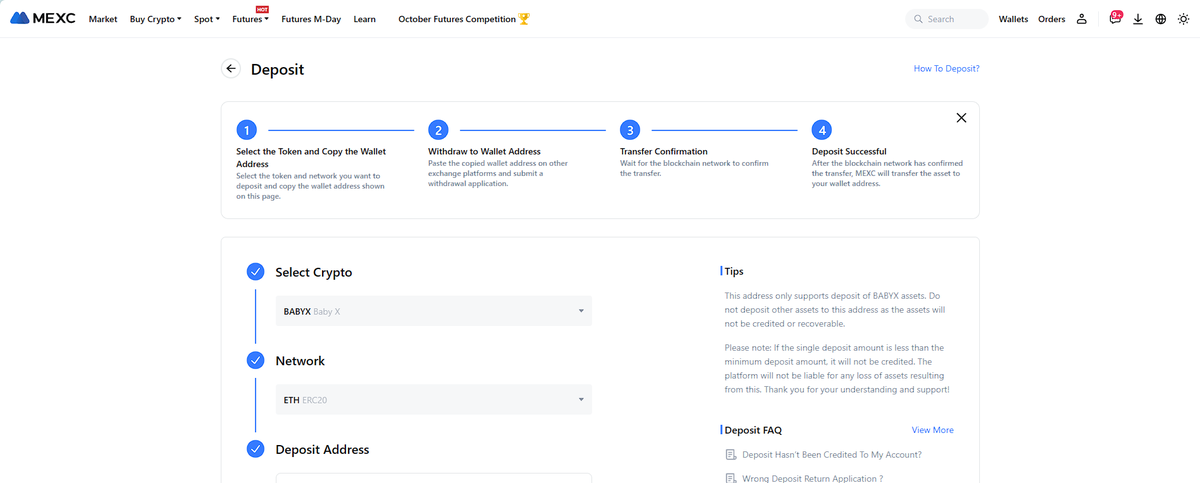The width and height of the screenshot is (1200, 483).
Task: Click the trophy icon next to competition
Action: [x=524, y=19]
